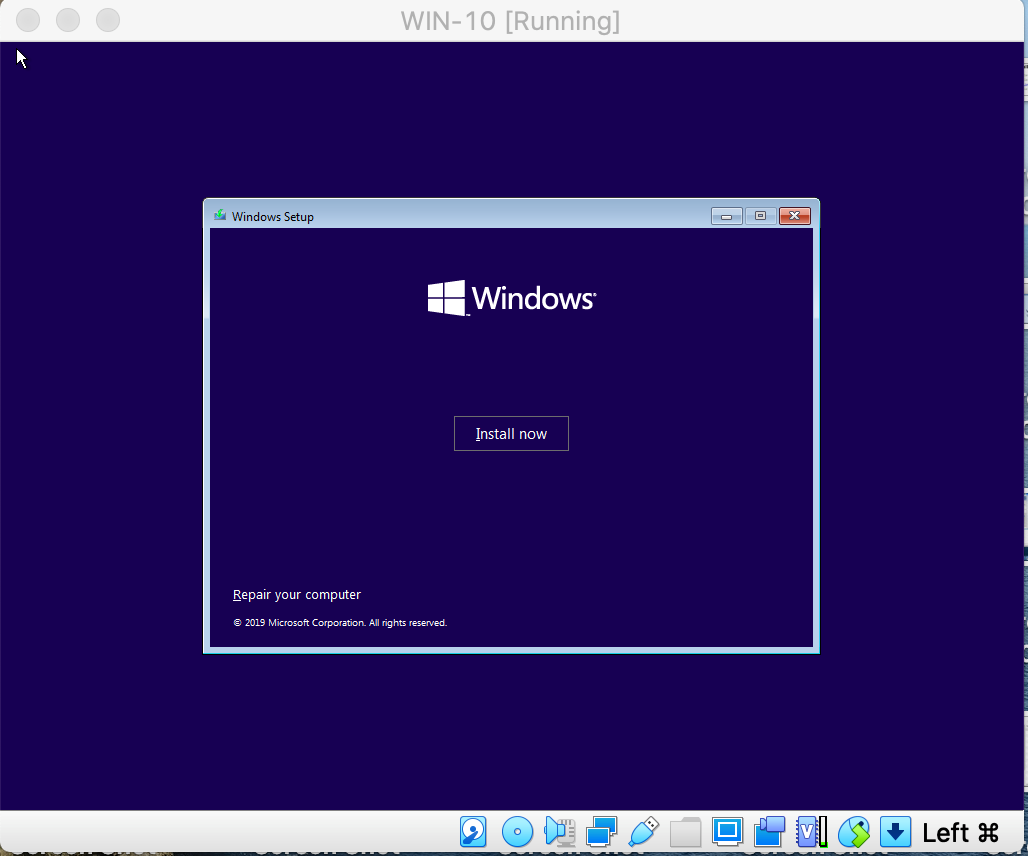Minimize the Windows Setup dialog
1028x856 pixels.
pyautogui.click(x=726, y=216)
